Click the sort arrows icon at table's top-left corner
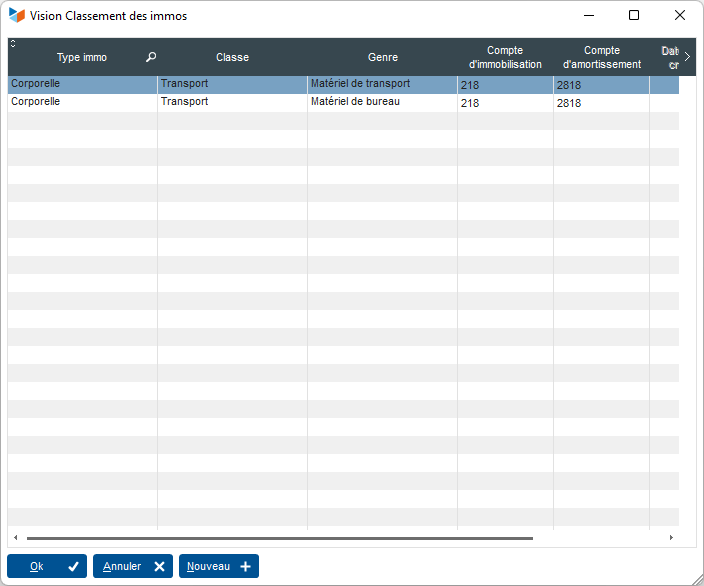This screenshot has width=704, height=586. coord(13,44)
